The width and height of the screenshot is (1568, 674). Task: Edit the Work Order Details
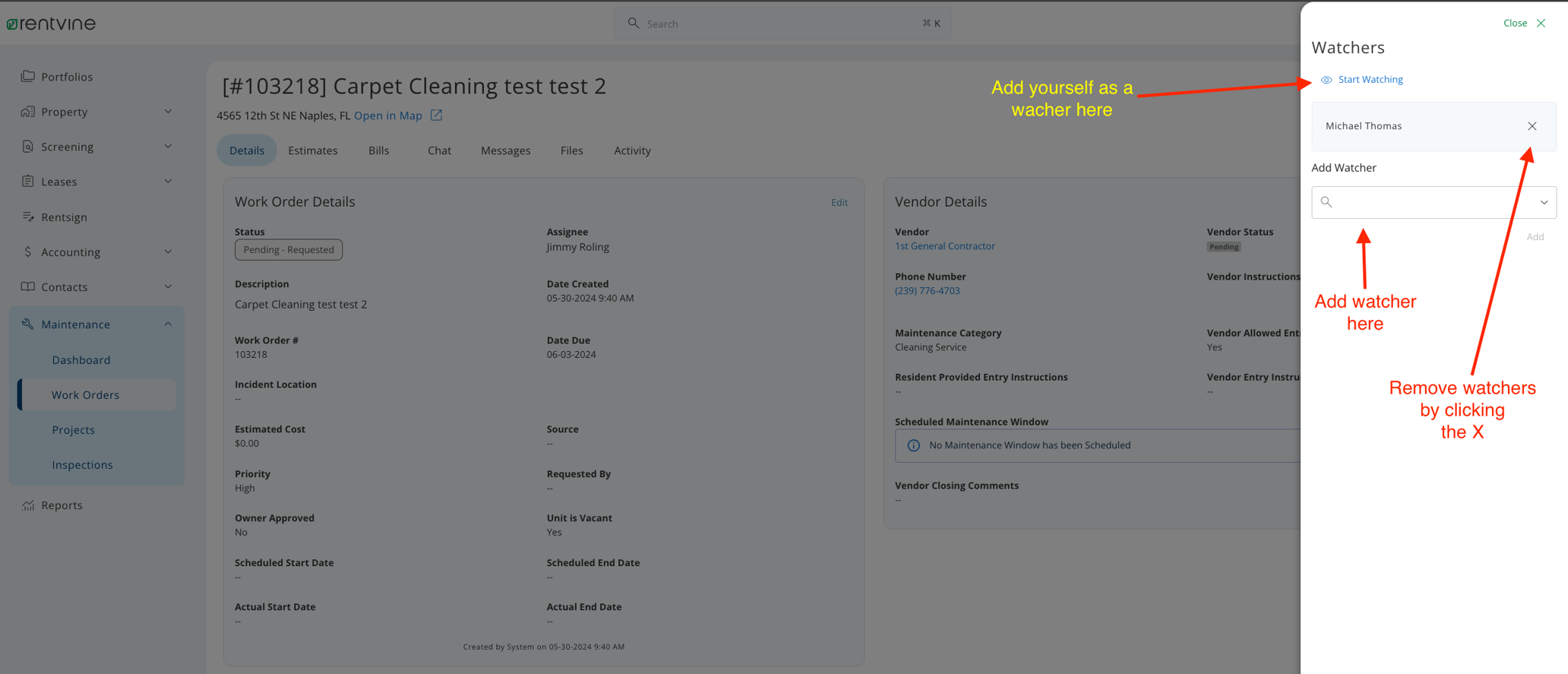[x=839, y=203]
